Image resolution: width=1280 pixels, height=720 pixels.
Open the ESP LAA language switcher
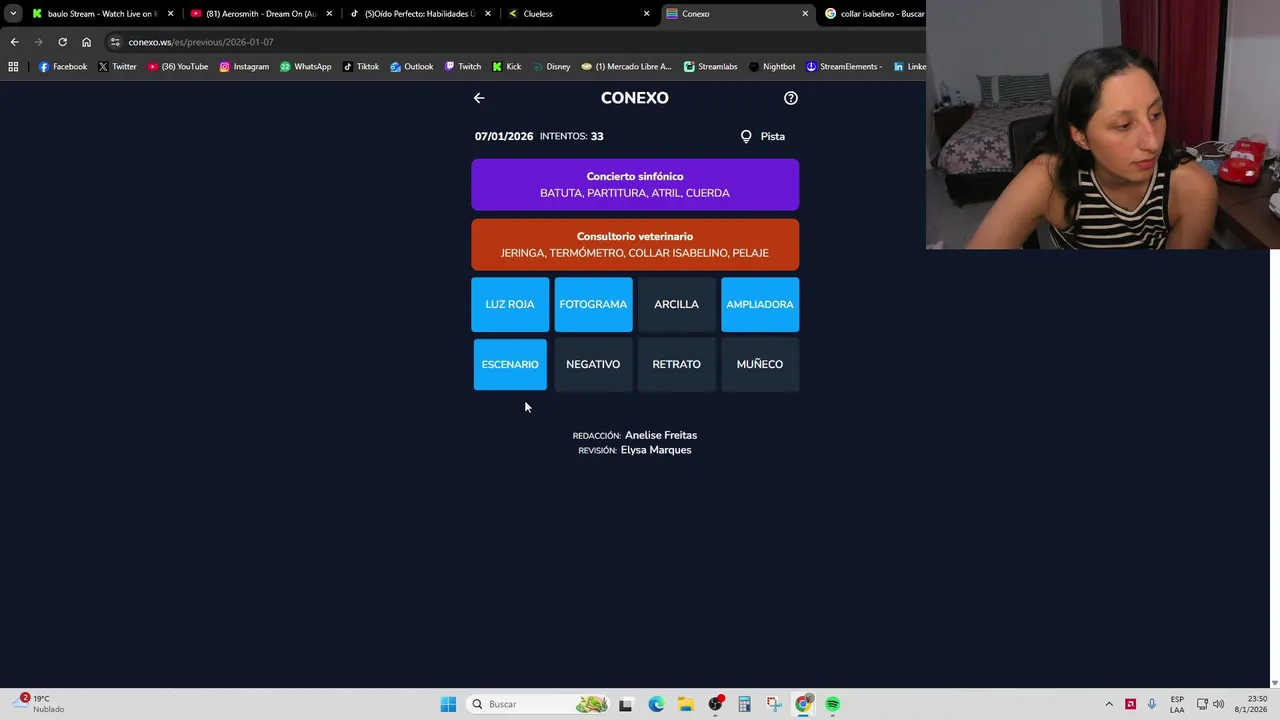point(1177,704)
